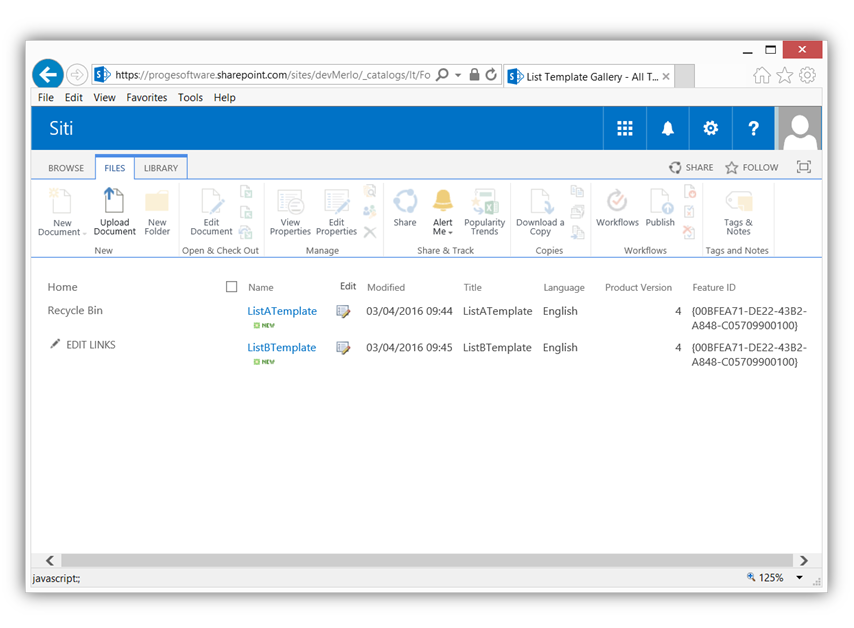Create a New Folder
The image size is (854, 628).
(157, 208)
